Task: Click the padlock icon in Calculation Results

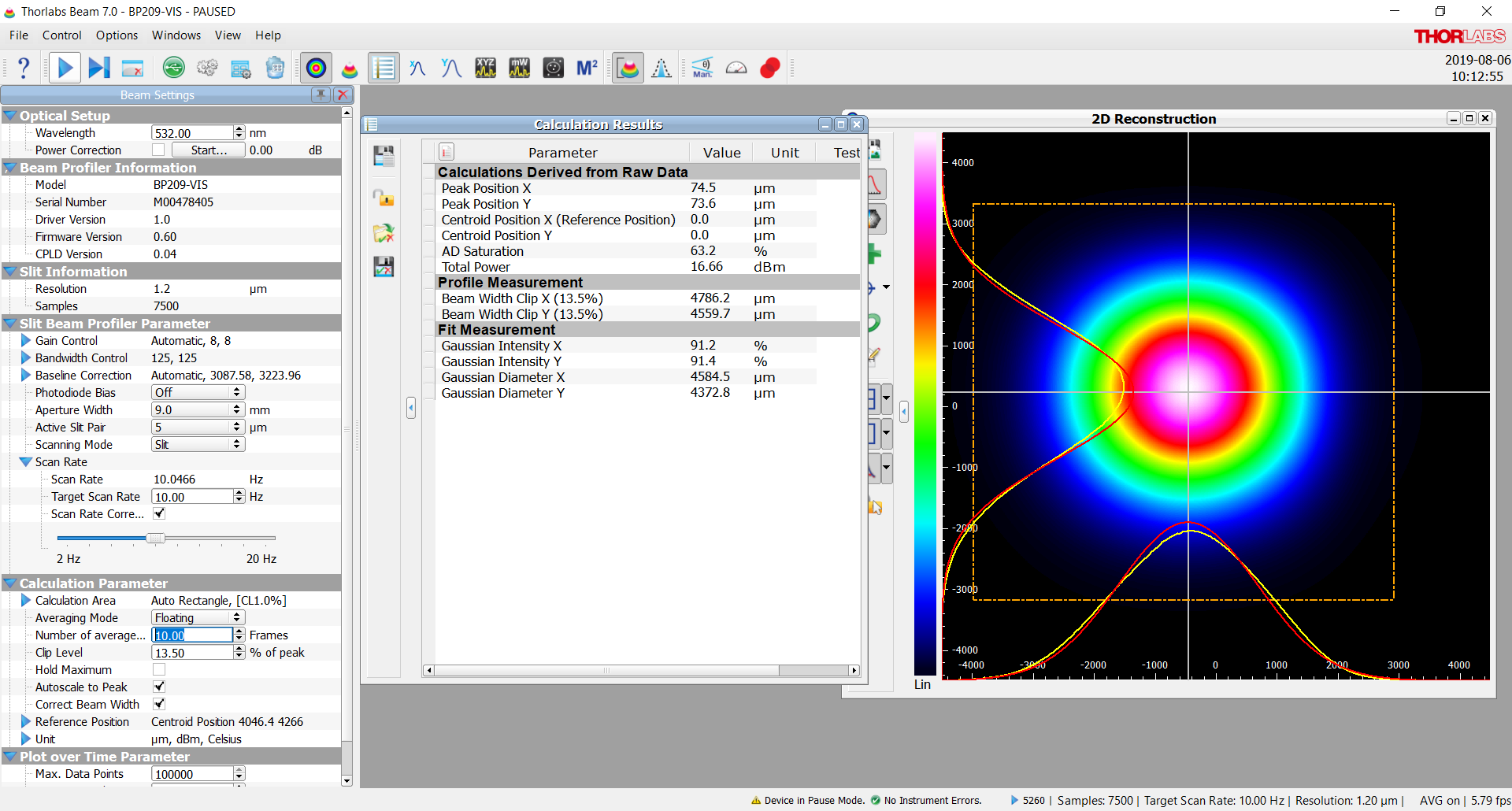Action: [384, 198]
